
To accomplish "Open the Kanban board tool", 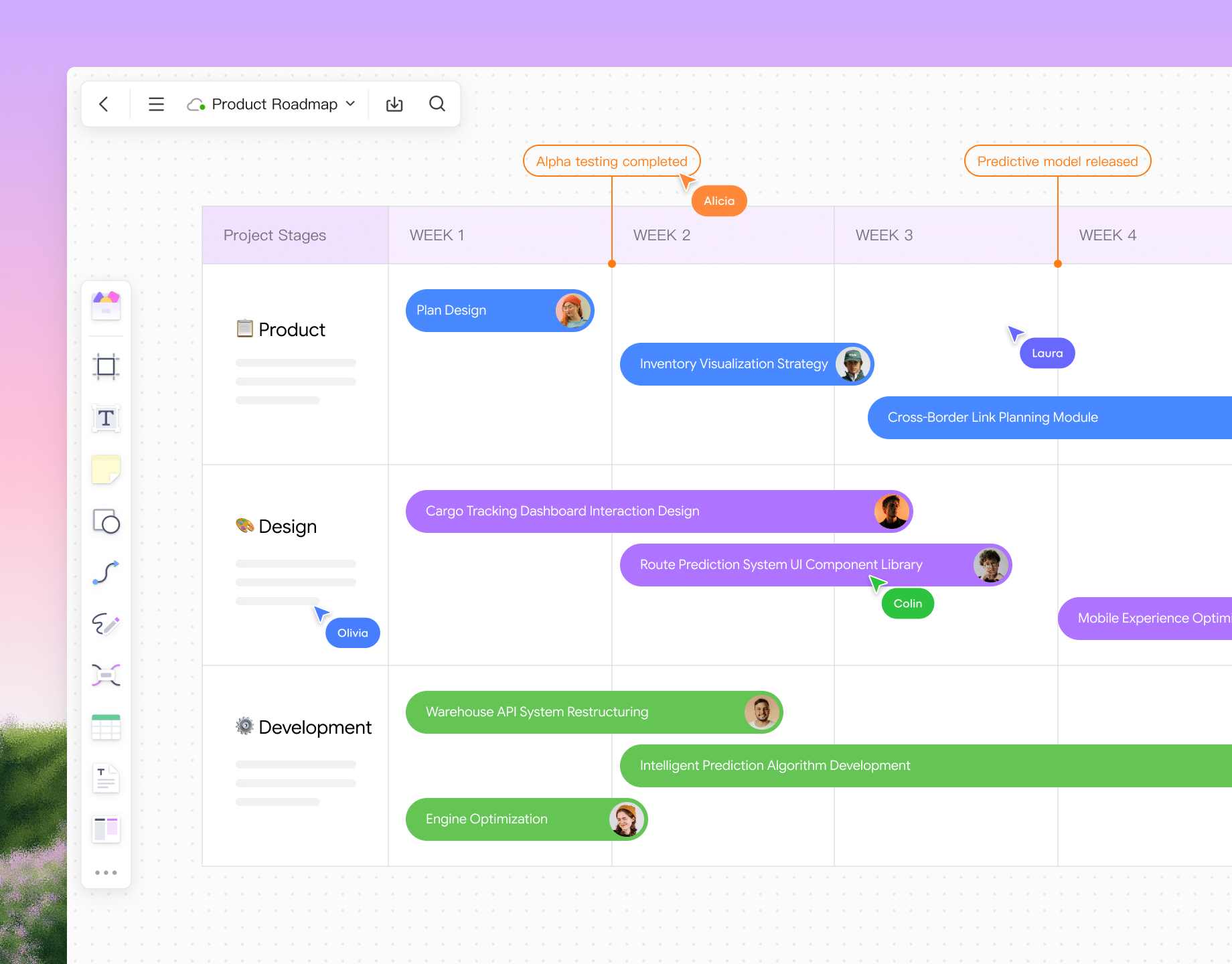I will click(x=105, y=829).
